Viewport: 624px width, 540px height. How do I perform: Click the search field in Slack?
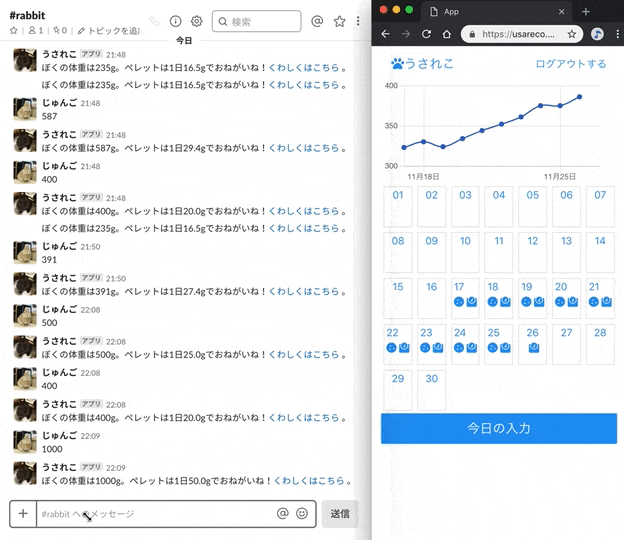(x=257, y=21)
